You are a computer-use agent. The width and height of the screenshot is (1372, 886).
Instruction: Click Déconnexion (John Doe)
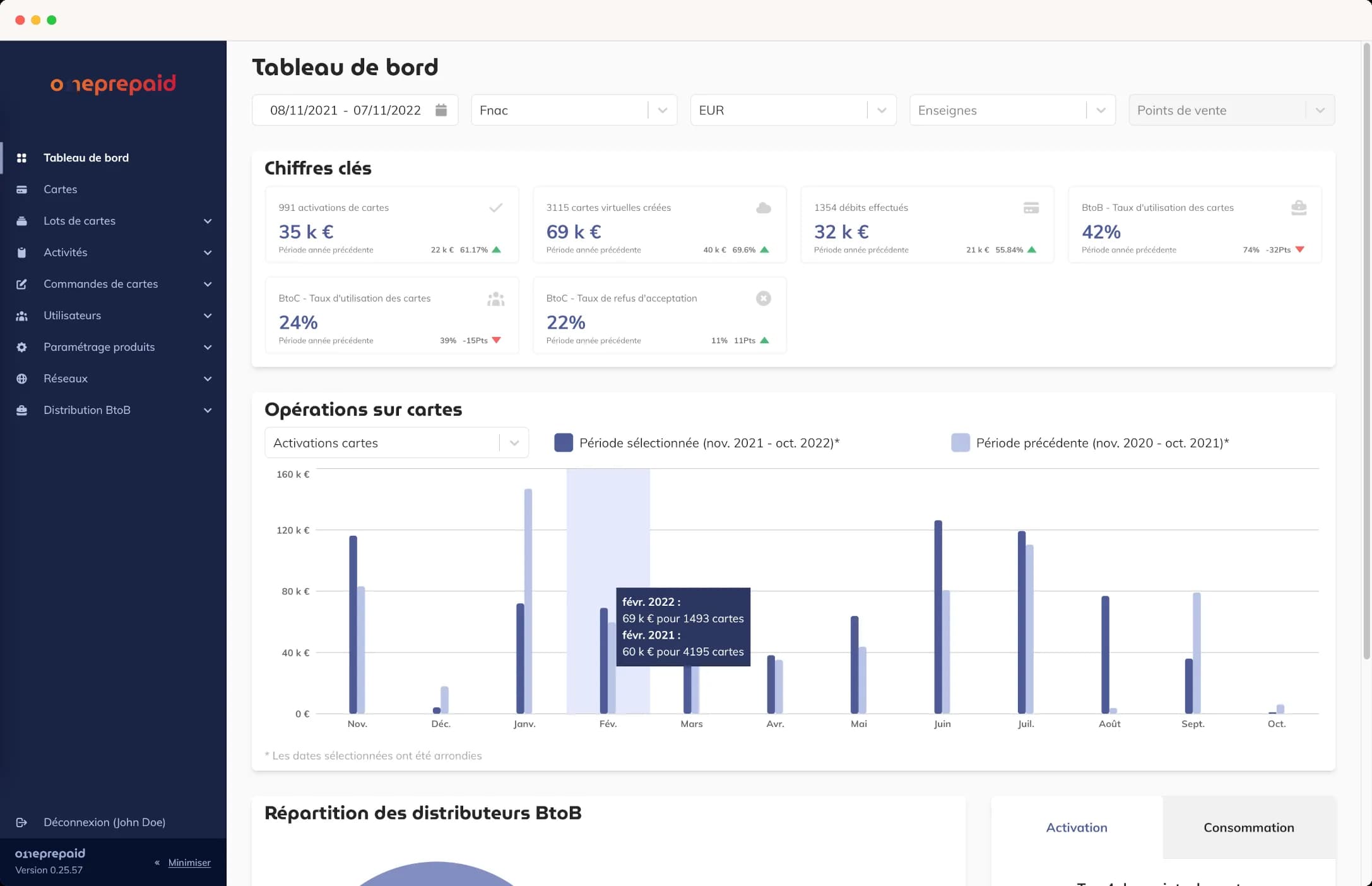click(104, 822)
